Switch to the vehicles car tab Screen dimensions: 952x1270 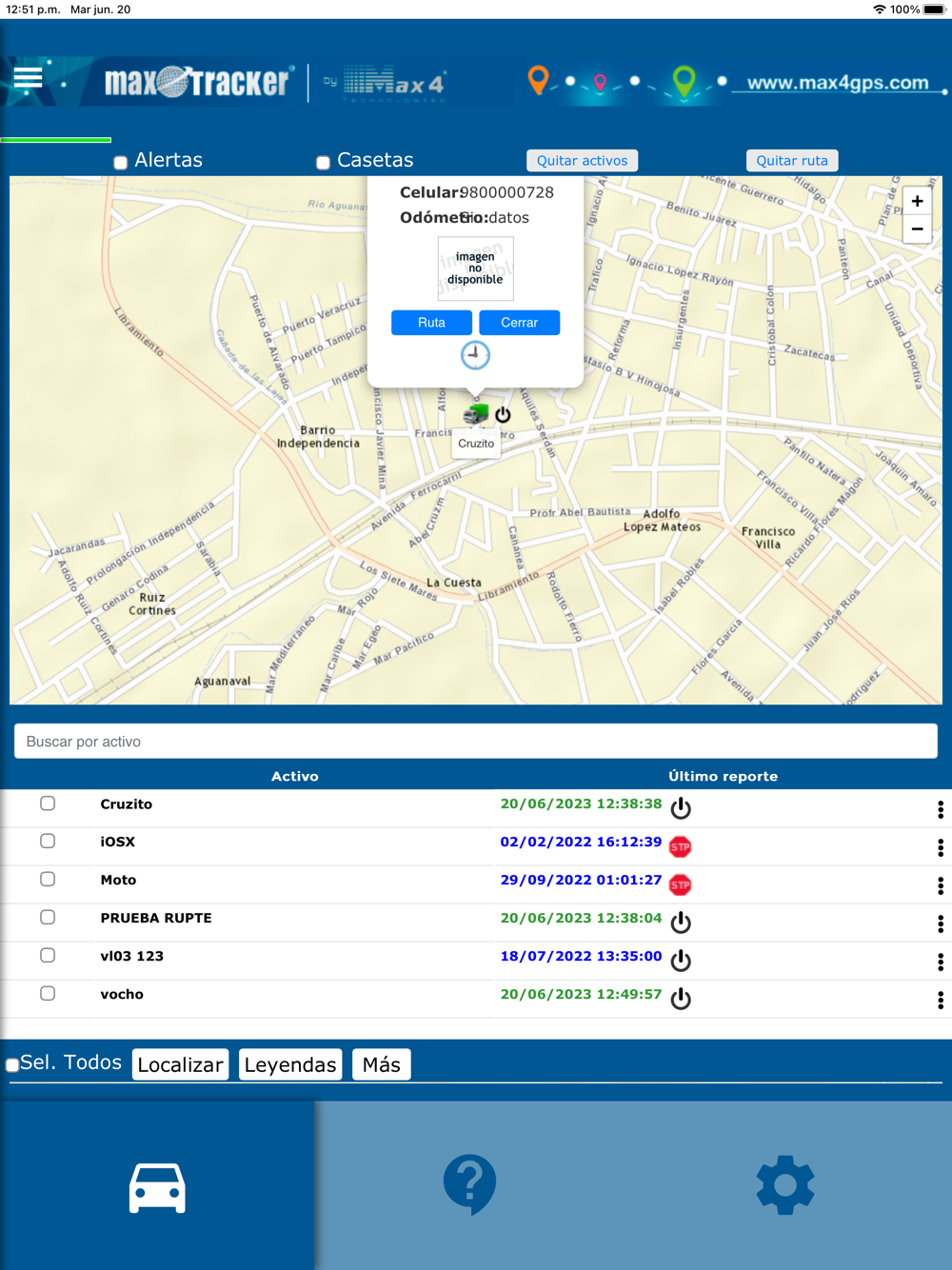point(157,1186)
